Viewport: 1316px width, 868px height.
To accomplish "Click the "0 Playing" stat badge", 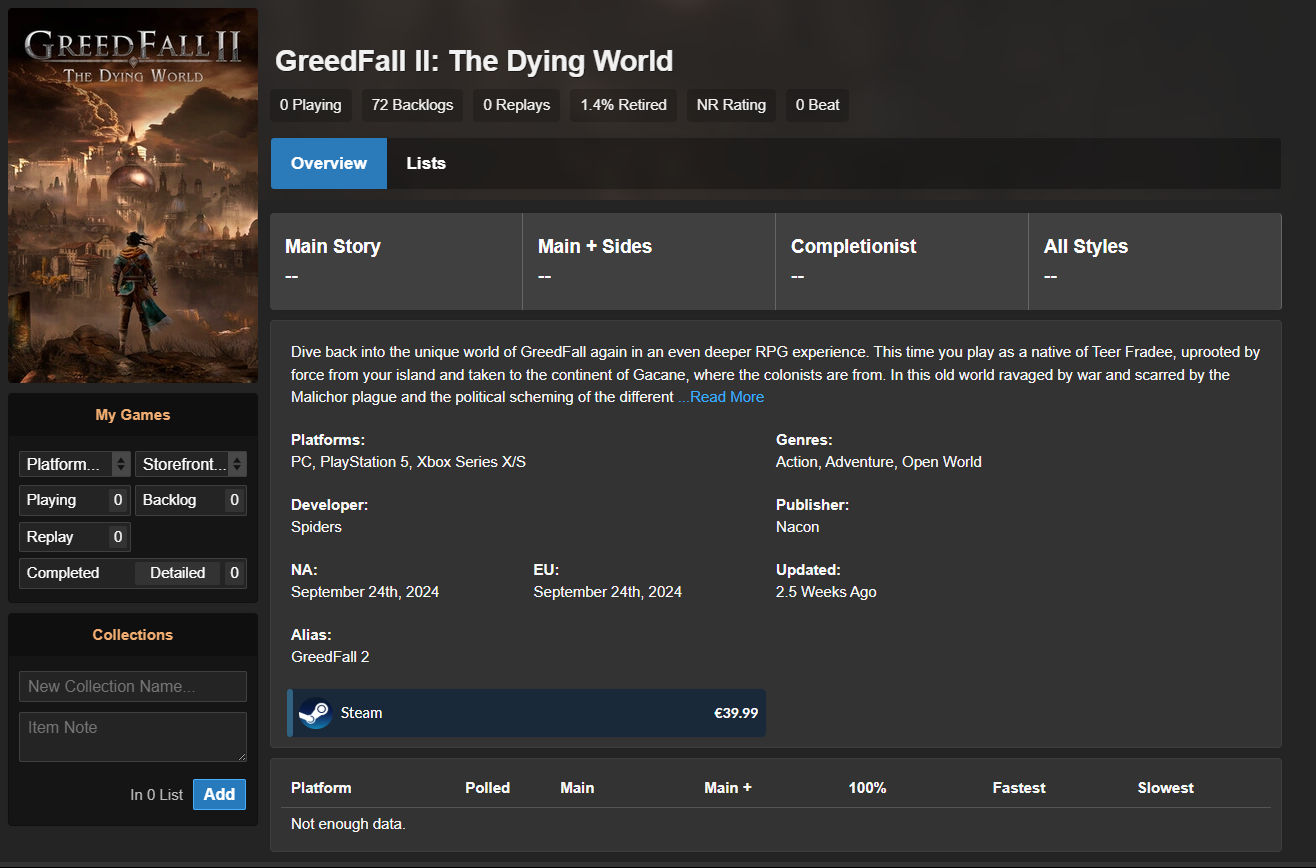I will pos(311,105).
